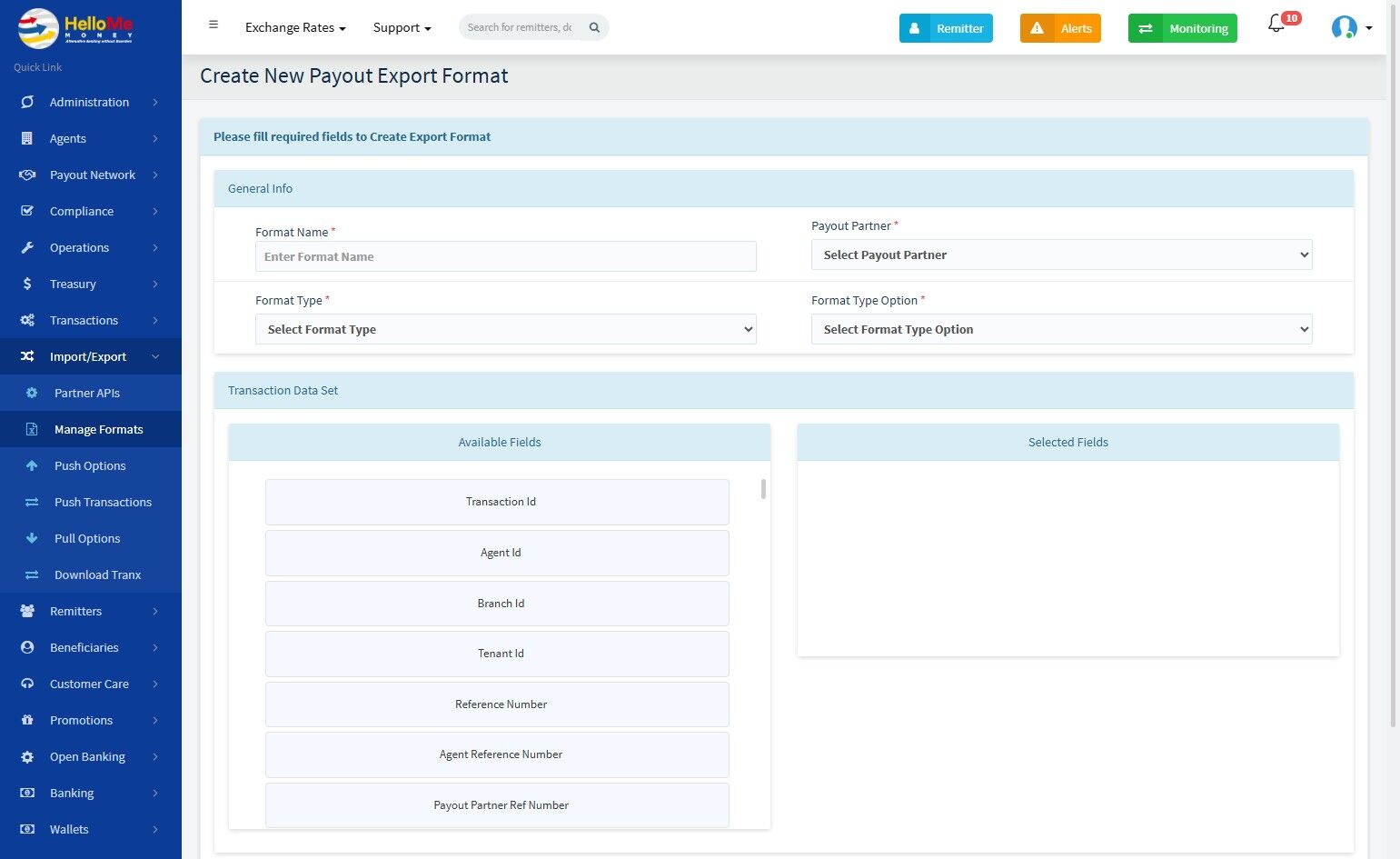Click the Remitters group icon
The image size is (1400, 859).
pos(27,611)
